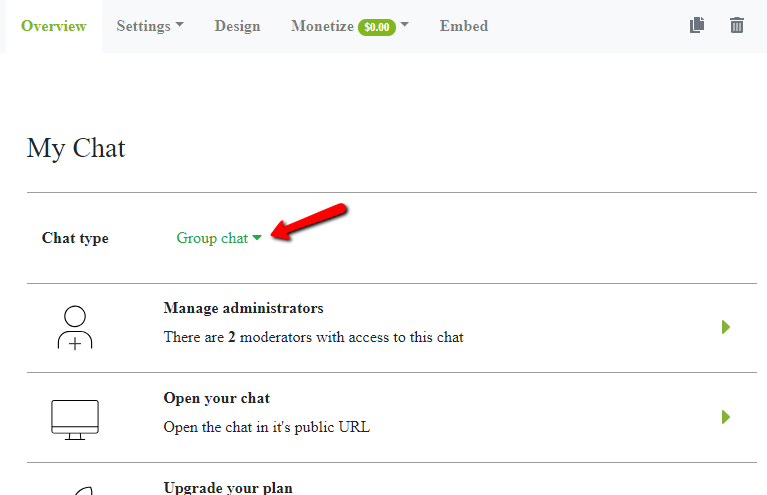Open the Settings tab
767x495 pixels.
143,26
